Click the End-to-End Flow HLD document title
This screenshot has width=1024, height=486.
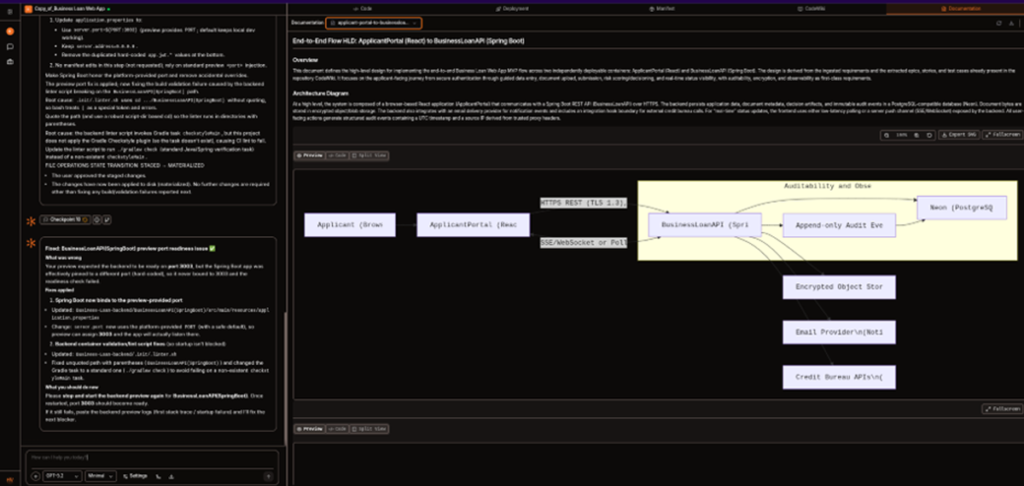coord(408,40)
